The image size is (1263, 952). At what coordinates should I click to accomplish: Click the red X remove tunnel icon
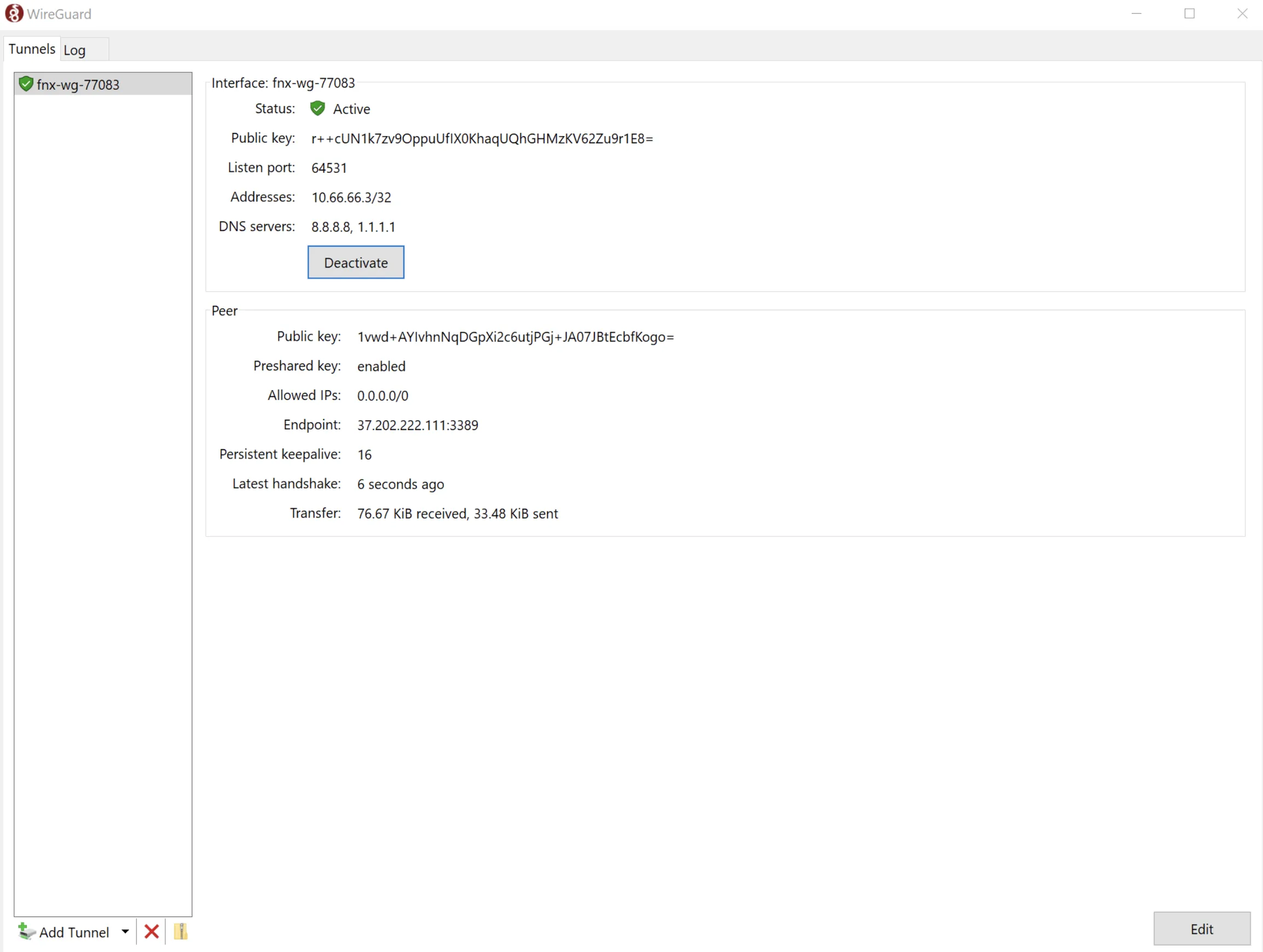[152, 931]
